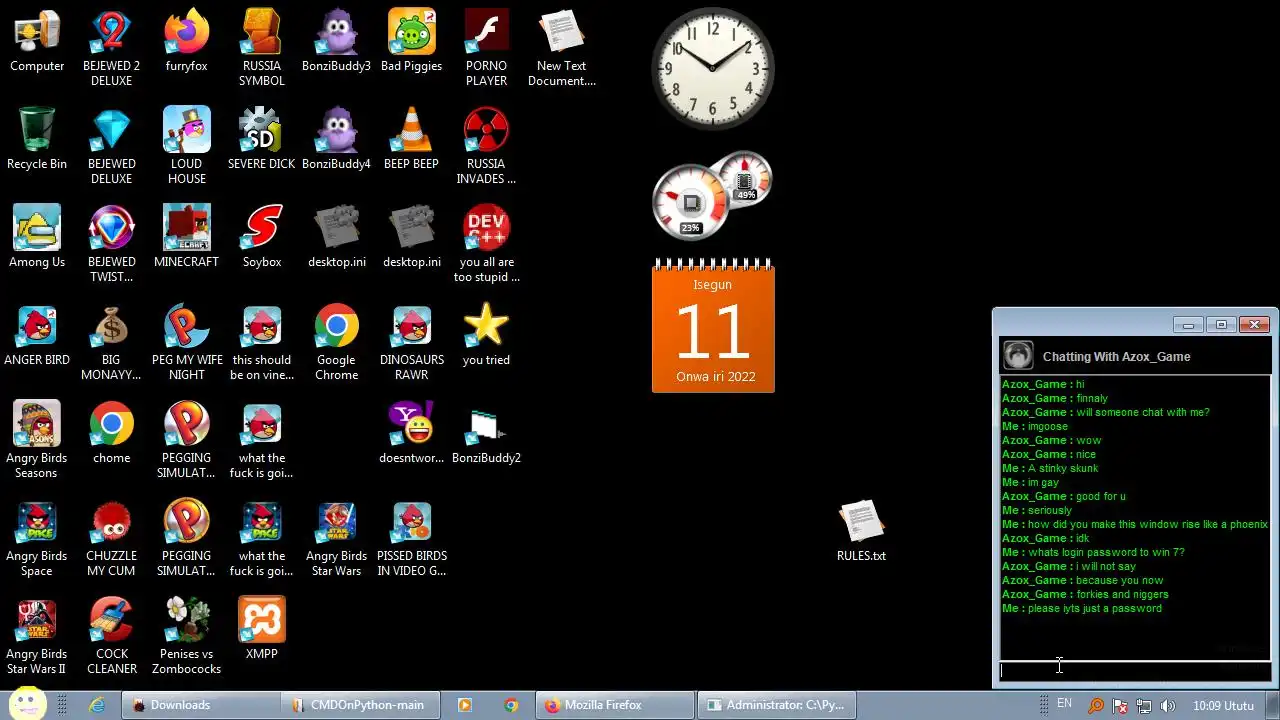Switch to the Mozilla Firefox taskbar window

[x=614, y=705]
